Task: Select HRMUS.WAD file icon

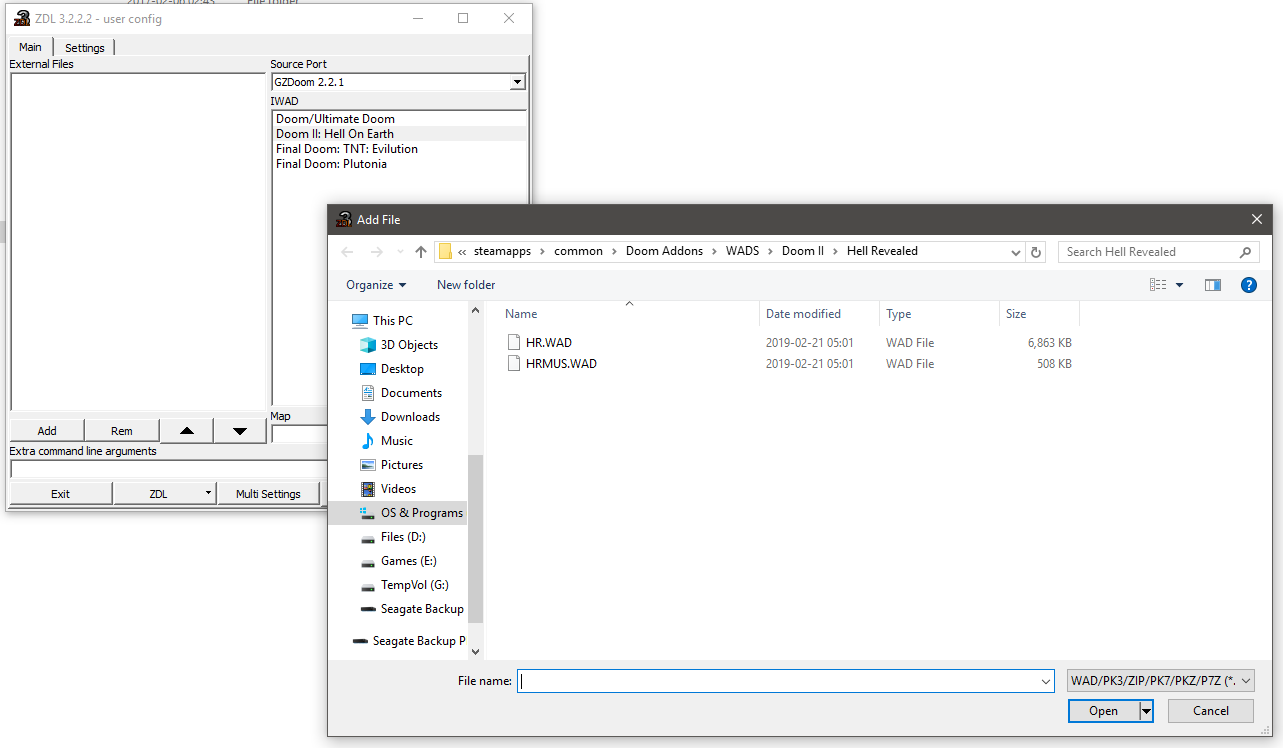Action: pyautogui.click(x=514, y=364)
